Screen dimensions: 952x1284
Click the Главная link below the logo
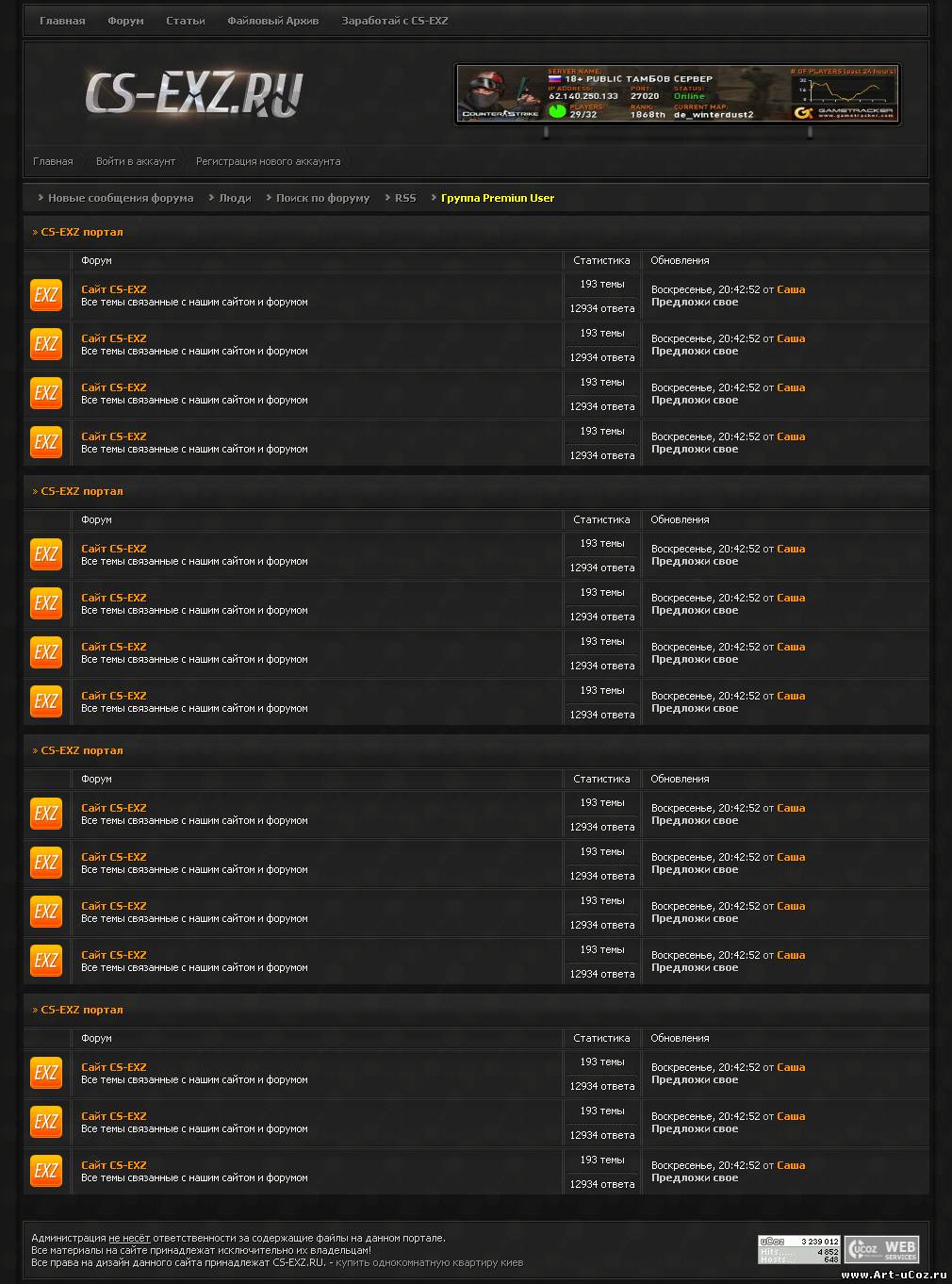tap(53, 161)
